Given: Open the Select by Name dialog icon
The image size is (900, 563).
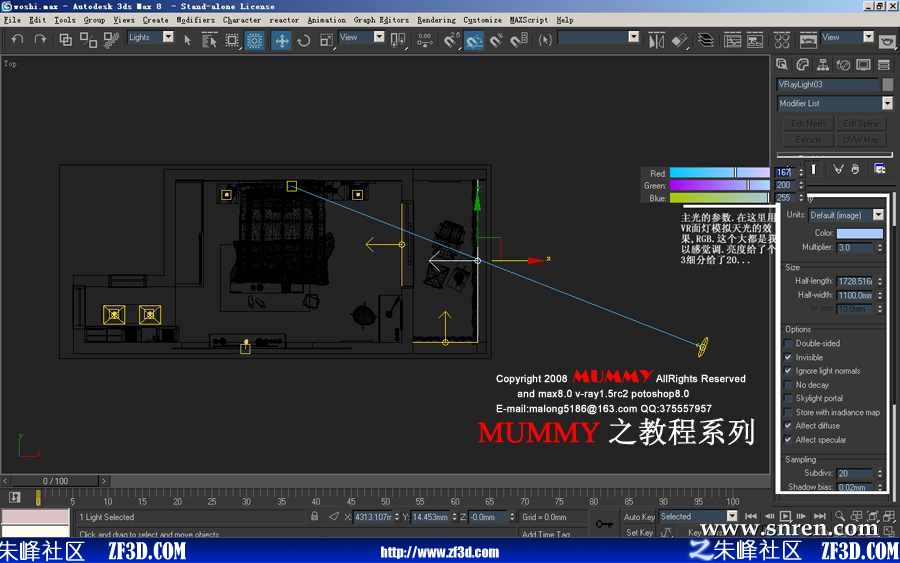Looking at the screenshot, I should pyautogui.click(x=209, y=40).
